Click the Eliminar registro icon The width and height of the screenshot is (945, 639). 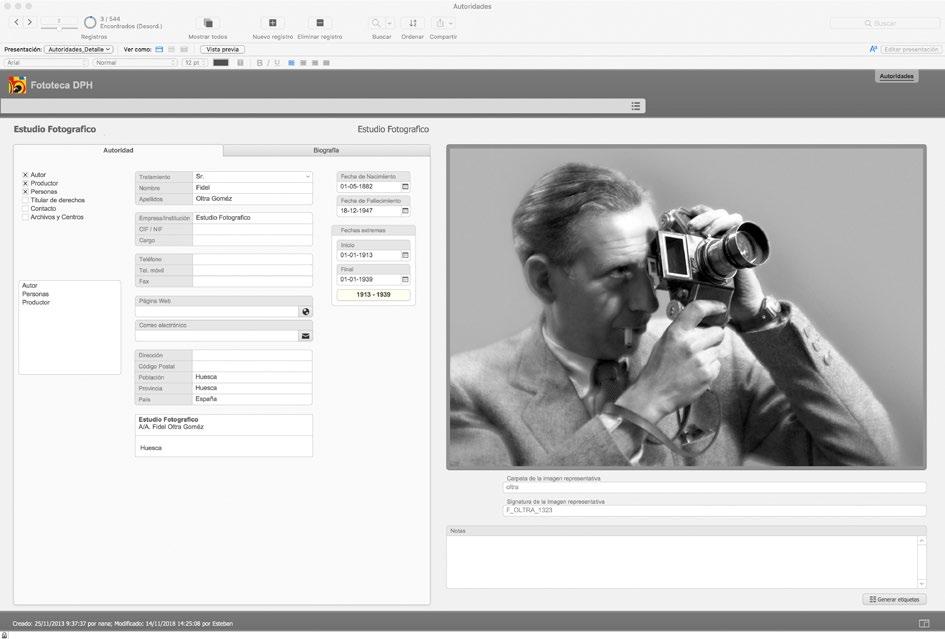320,23
